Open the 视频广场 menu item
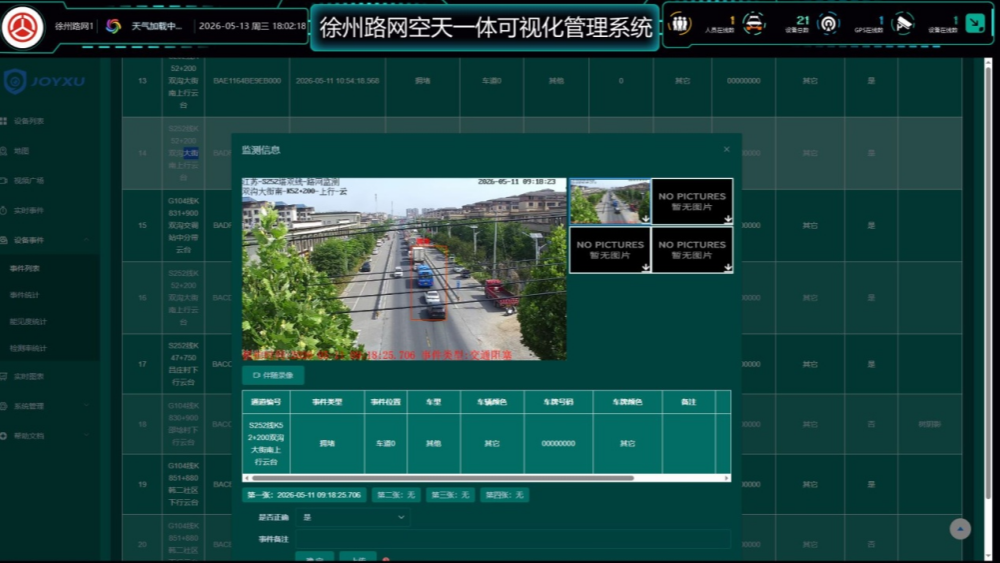Viewport: 1000px width, 563px height. [x=29, y=180]
